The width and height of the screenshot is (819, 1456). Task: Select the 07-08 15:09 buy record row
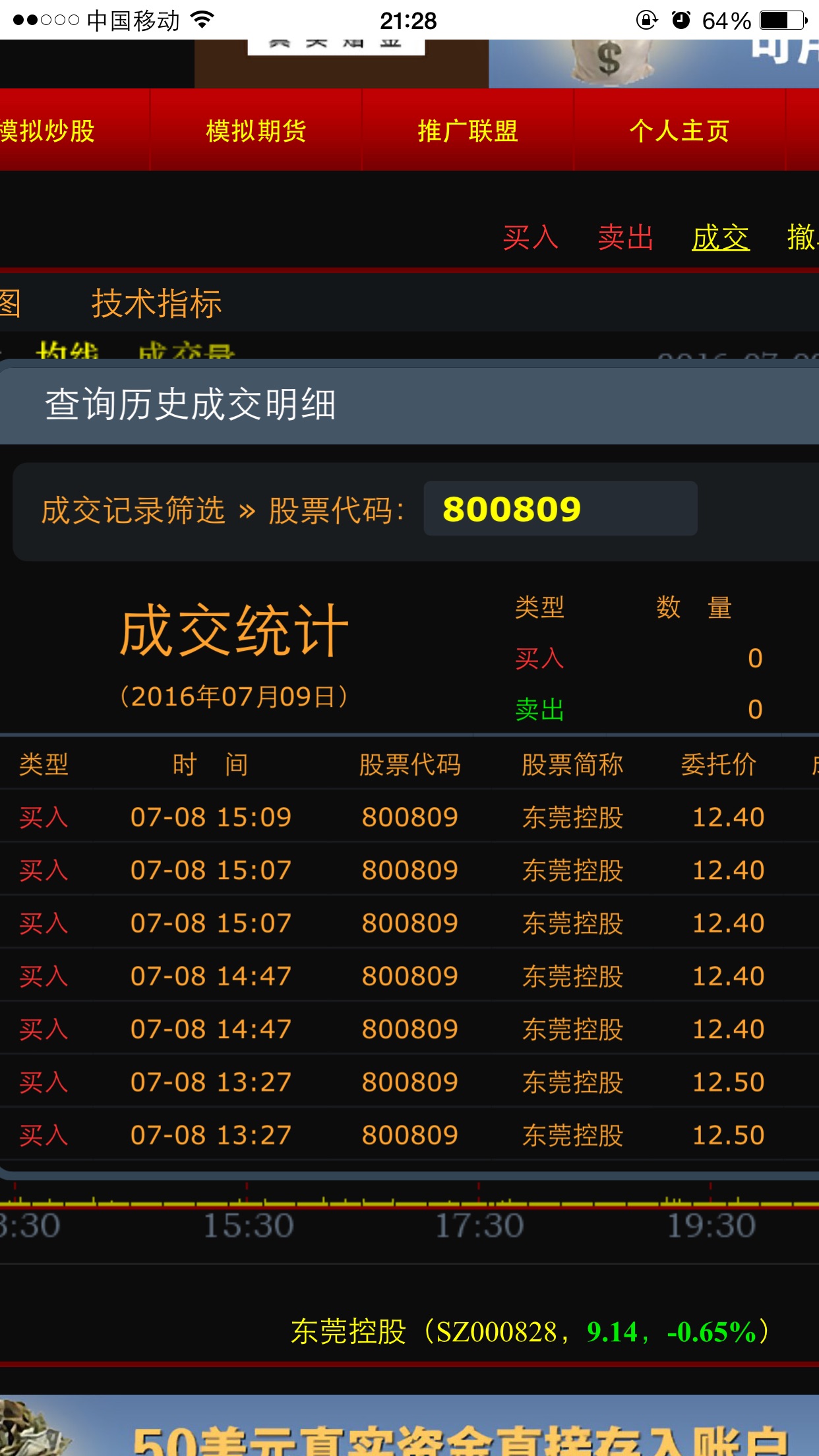click(409, 817)
